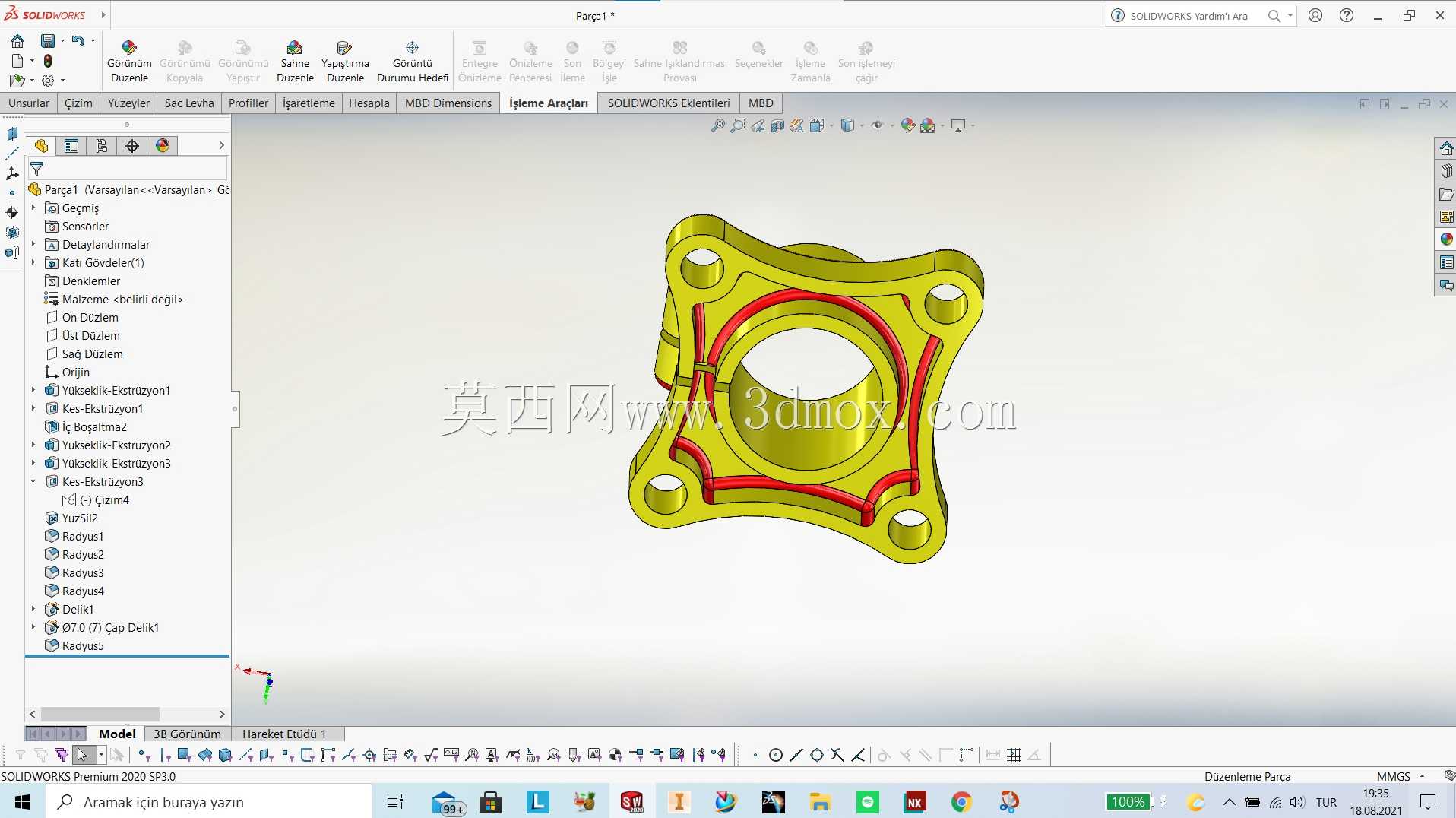Image resolution: width=1456 pixels, height=818 pixels.
Task: Expand the Geçmiş tree node
Action: click(x=33, y=208)
